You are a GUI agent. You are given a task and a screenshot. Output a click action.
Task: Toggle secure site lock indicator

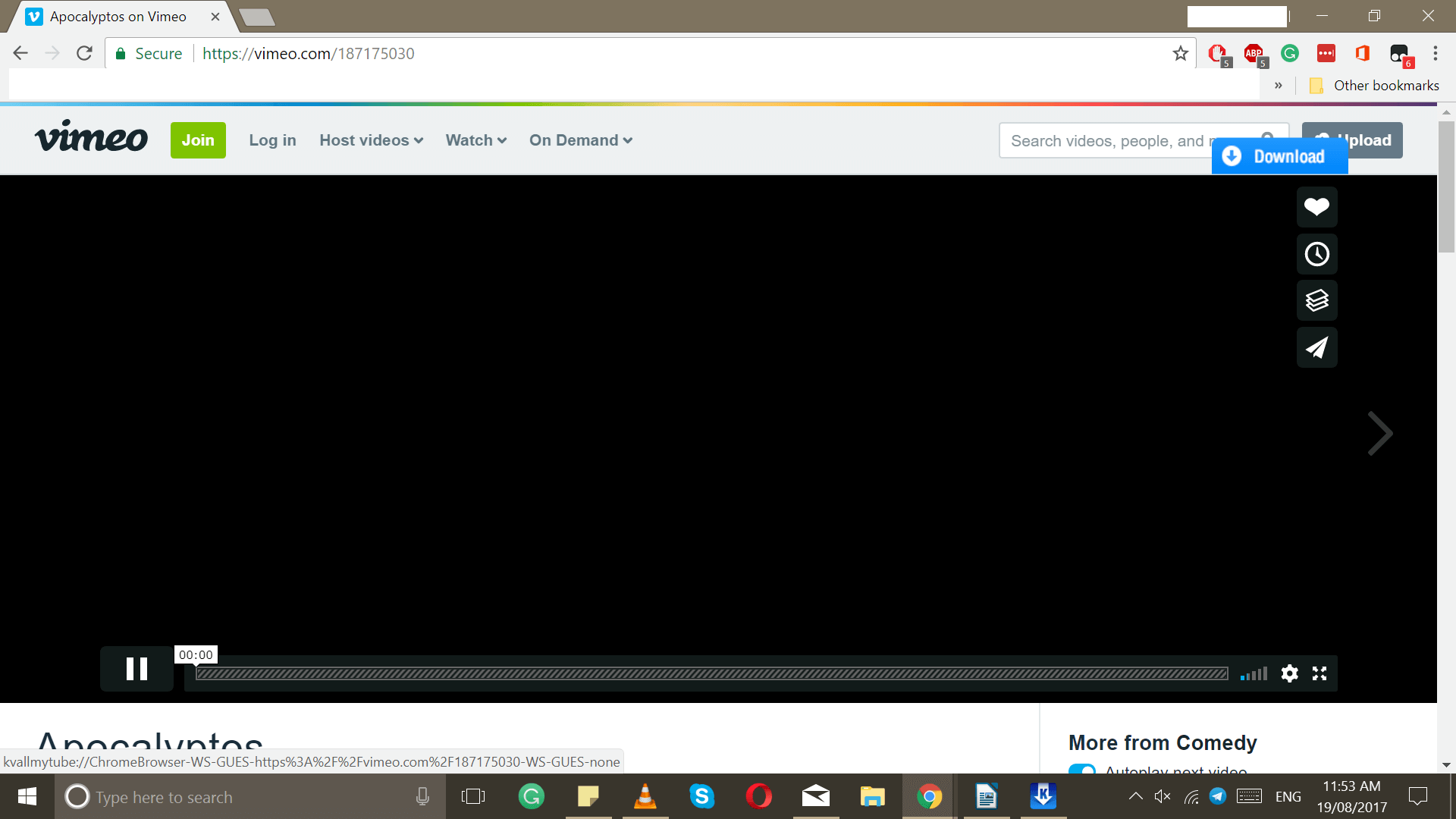coord(121,54)
